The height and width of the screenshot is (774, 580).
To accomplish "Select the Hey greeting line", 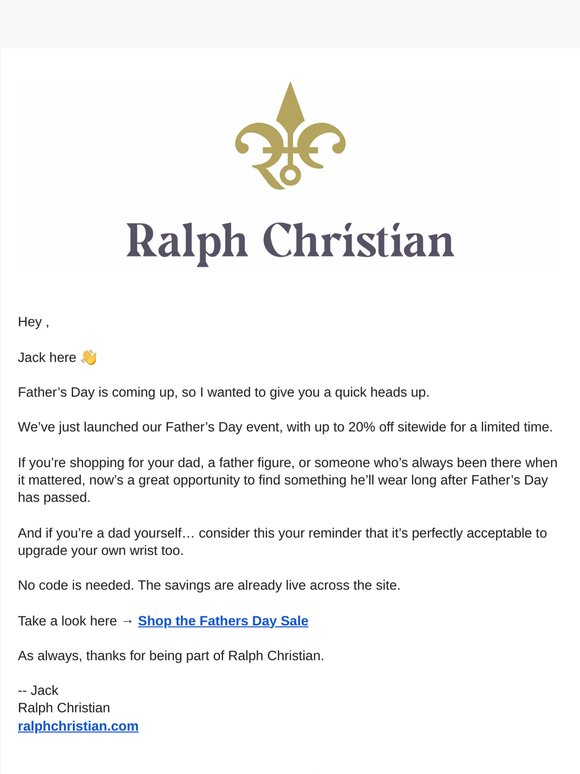I will coord(33,322).
